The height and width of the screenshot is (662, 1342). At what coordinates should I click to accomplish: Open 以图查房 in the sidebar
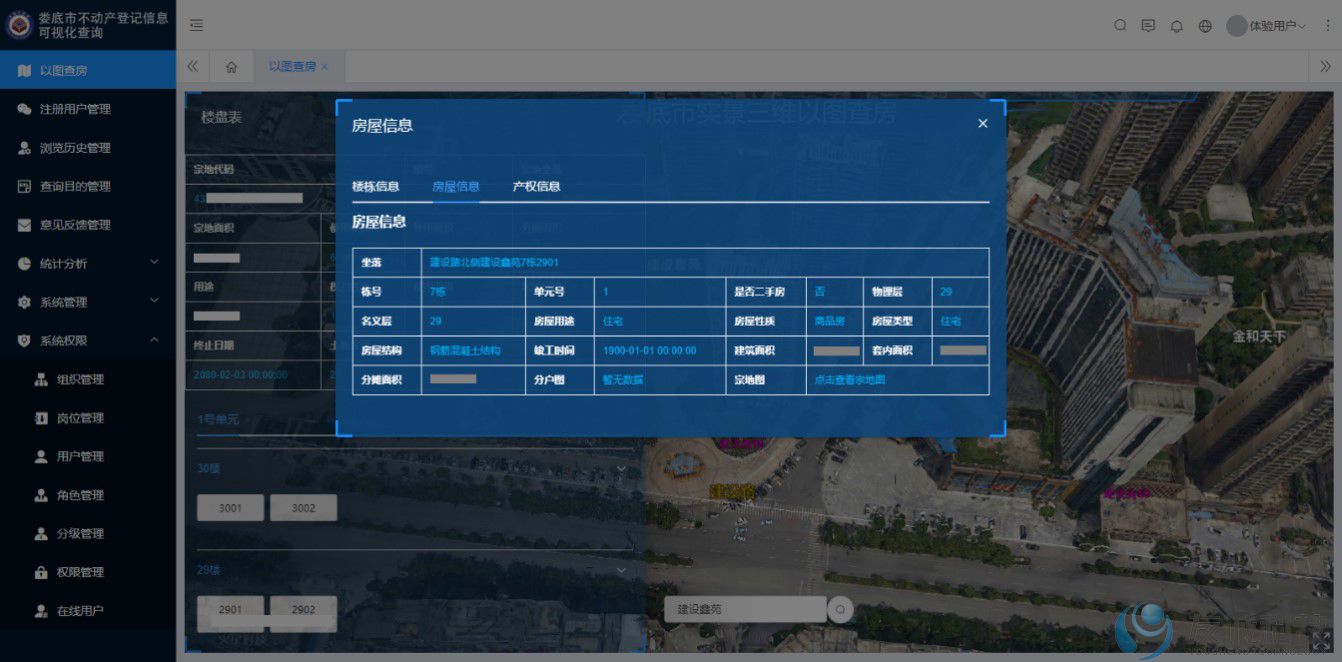click(x=88, y=71)
